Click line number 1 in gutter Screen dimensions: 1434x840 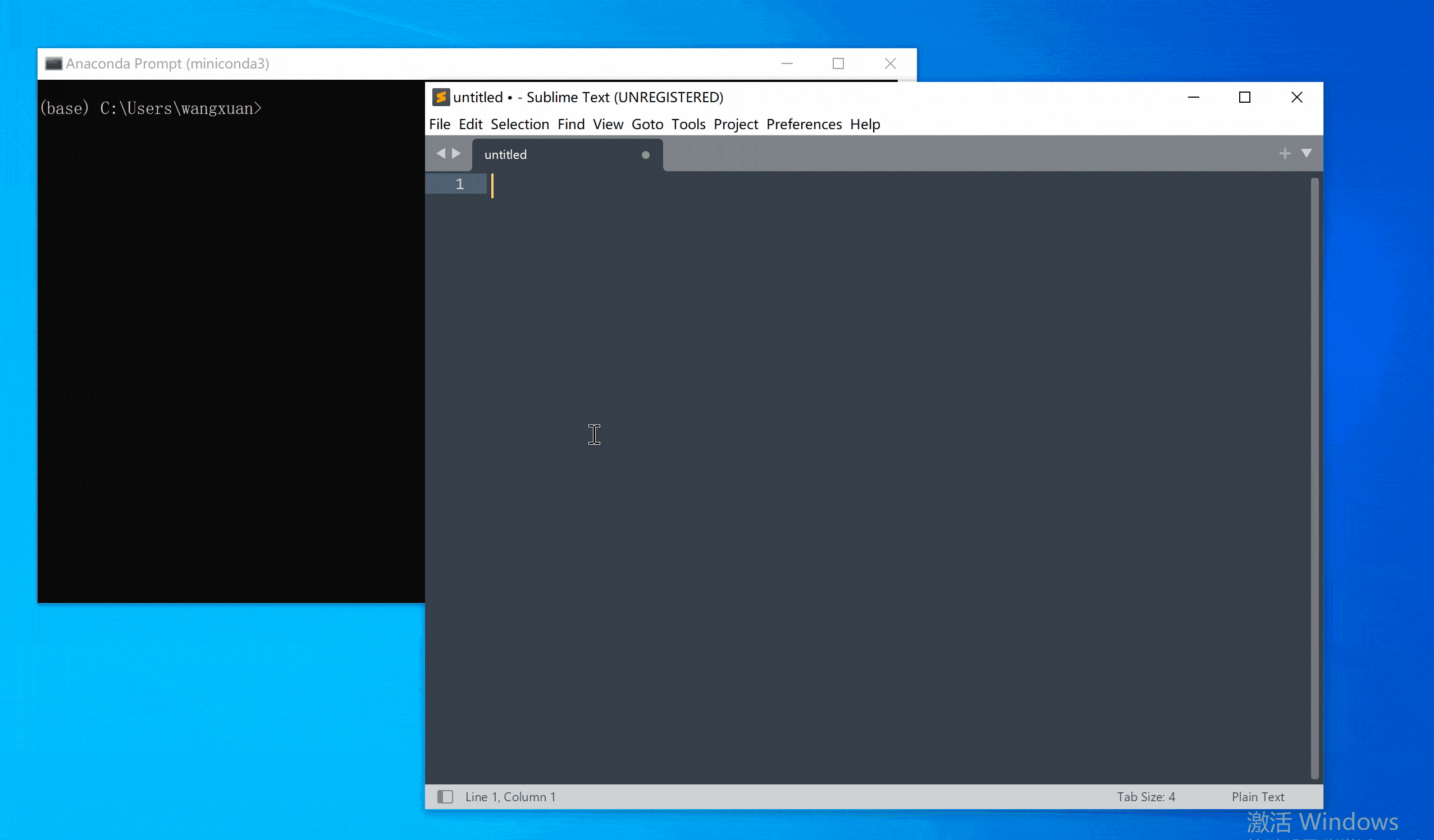(460, 184)
